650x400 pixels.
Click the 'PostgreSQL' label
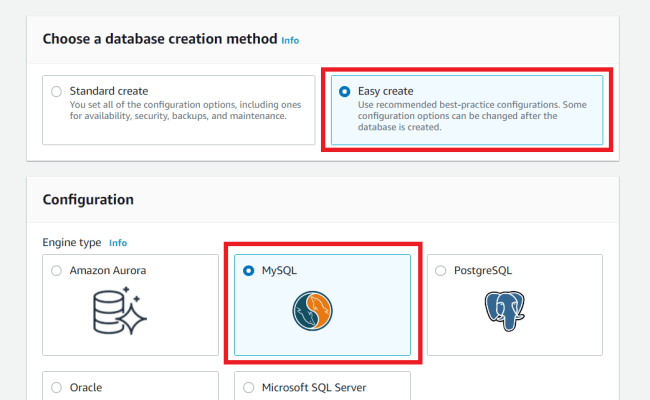(483, 271)
